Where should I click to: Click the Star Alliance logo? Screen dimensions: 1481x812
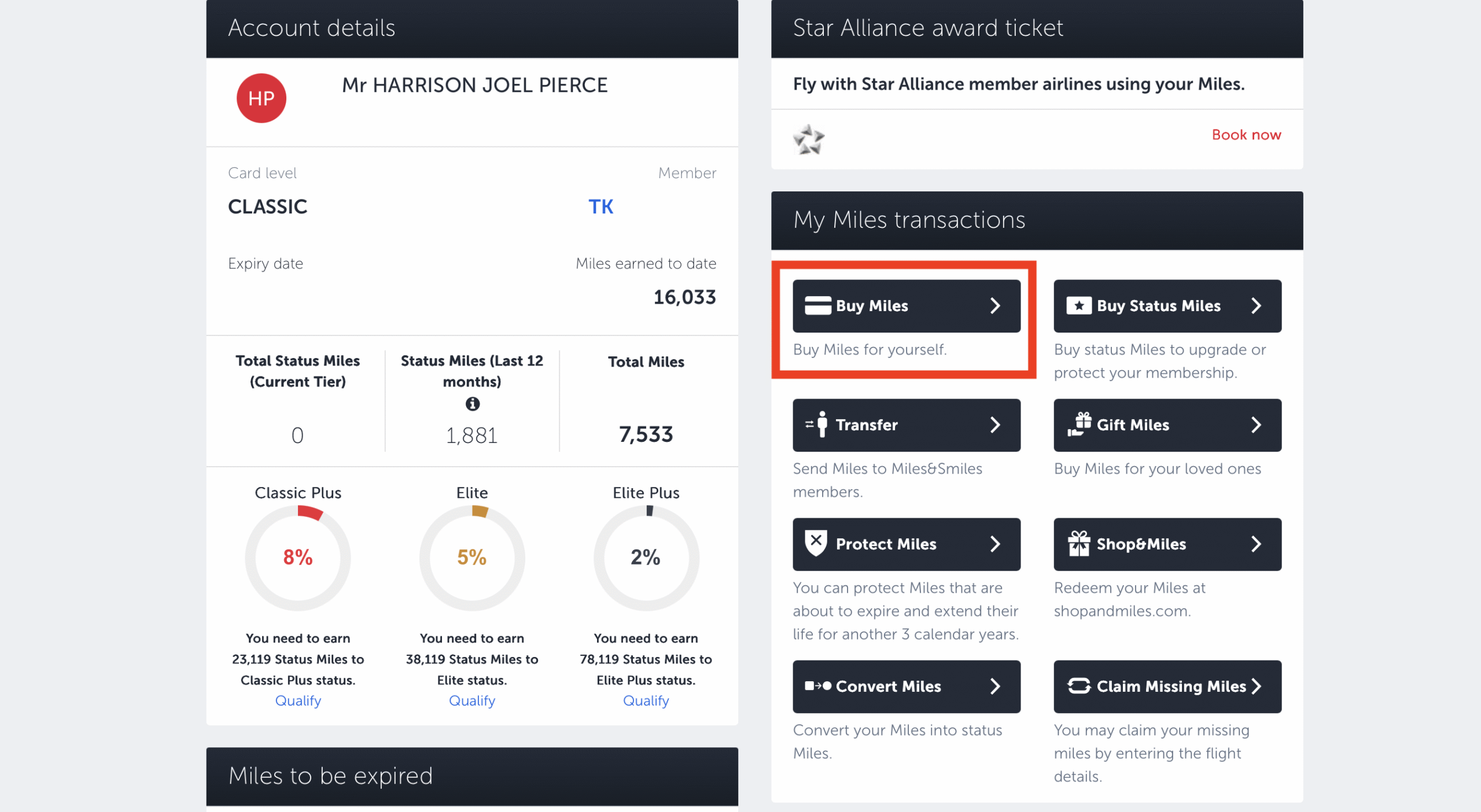point(808,139)
